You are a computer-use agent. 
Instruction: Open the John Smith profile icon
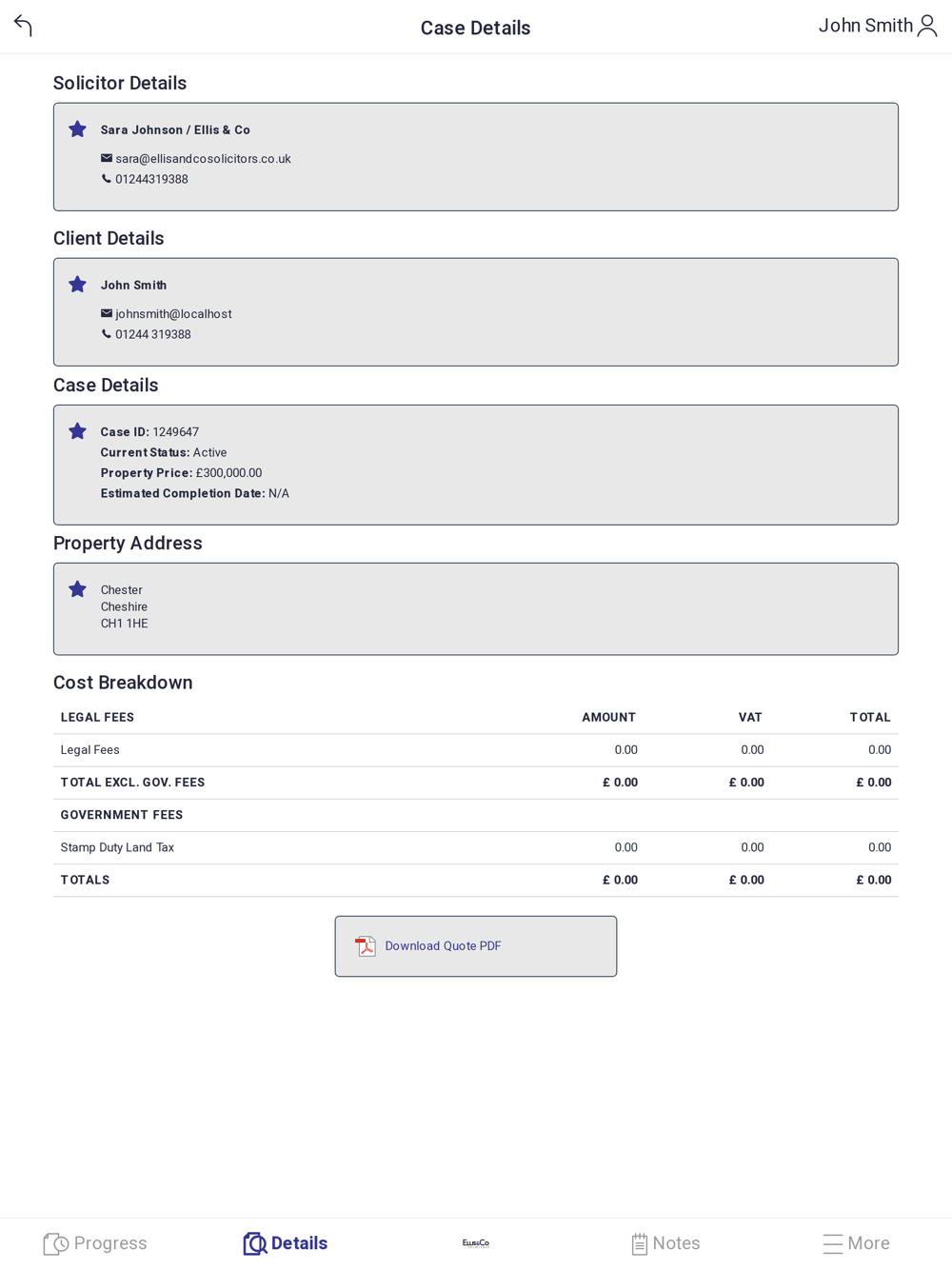pos(927,27)
